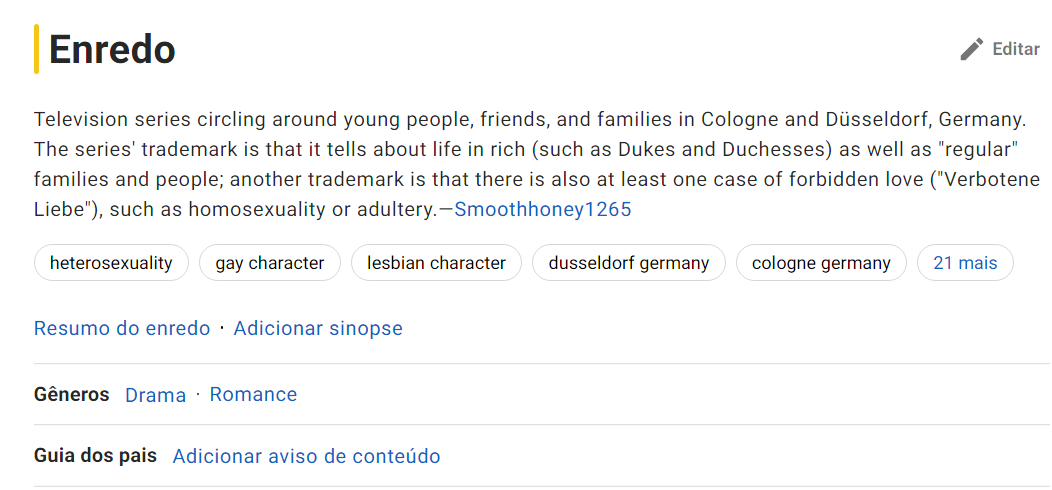Choose the cologne germany keyword tag
This screenshot has width=1052, height=490.
[821, 263]
